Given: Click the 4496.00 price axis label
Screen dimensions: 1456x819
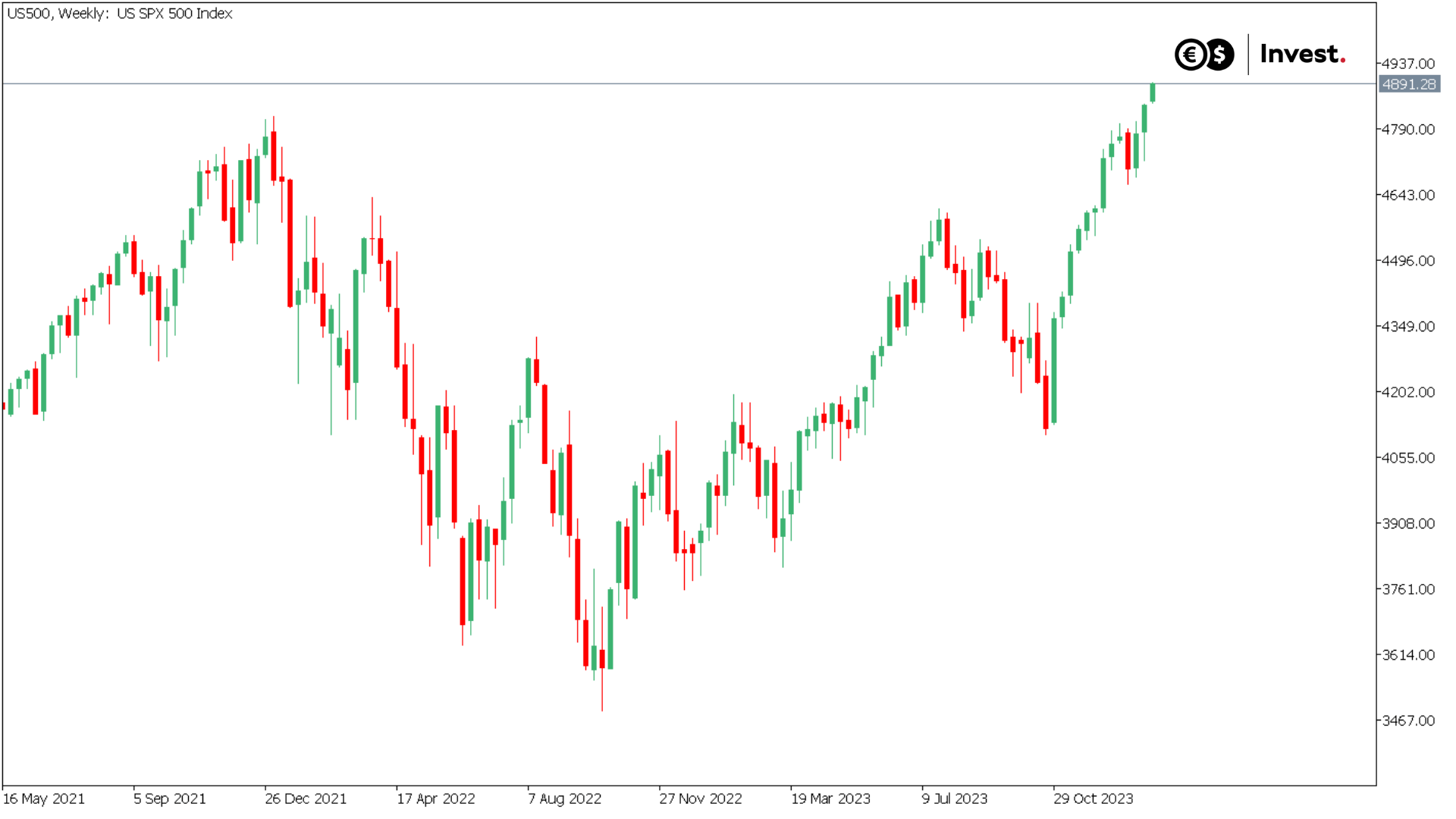Looking at the screenshot, I should point(1408,261).
